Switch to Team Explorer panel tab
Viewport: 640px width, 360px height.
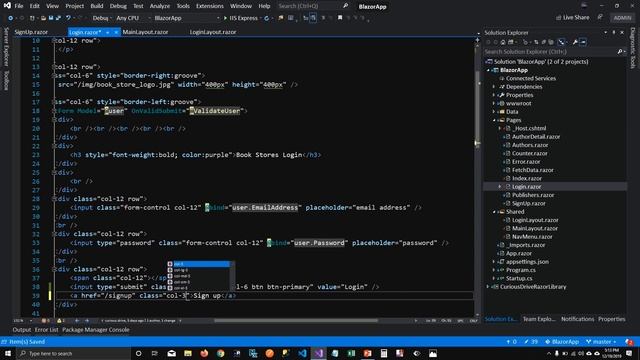pyautogui.click(x=539, y=319)
